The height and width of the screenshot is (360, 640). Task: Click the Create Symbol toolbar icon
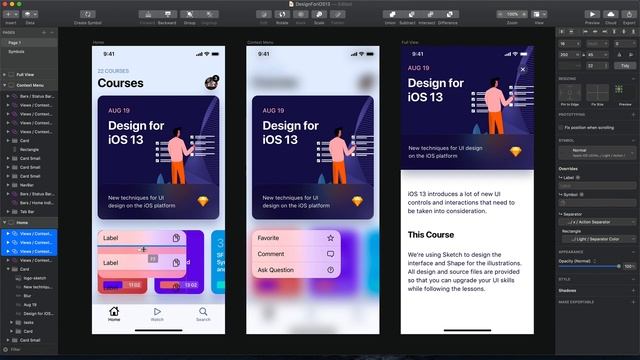[88, 14]
